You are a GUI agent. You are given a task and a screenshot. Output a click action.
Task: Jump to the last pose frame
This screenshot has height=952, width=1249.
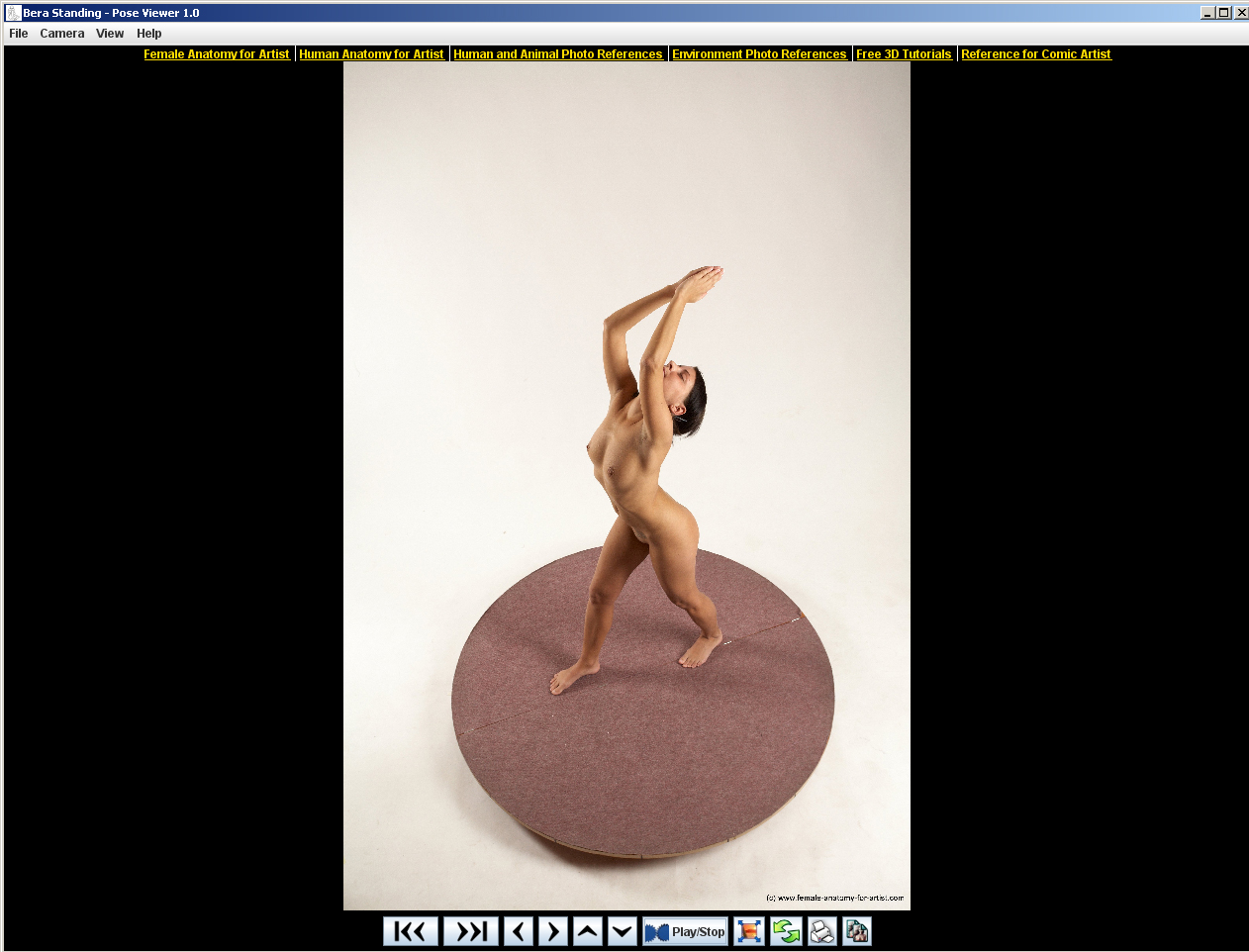471,931
